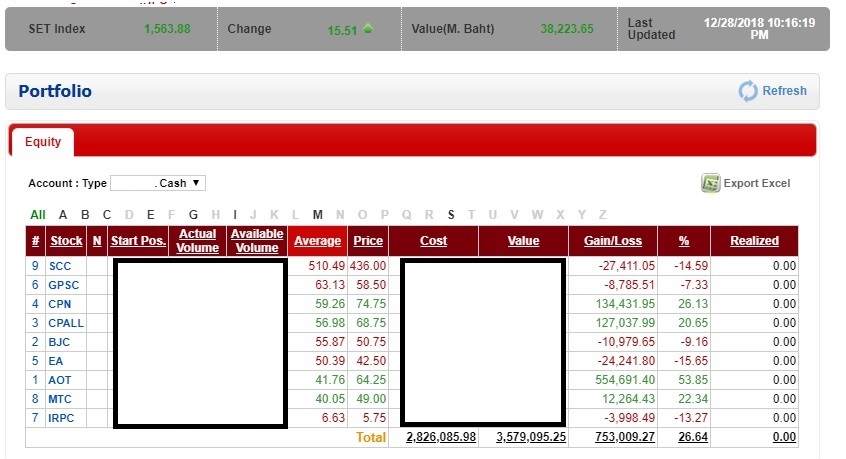Screen dimensions: 846x459
Task: Click total cost 2,826,085.98
Action: pos(441,437)
